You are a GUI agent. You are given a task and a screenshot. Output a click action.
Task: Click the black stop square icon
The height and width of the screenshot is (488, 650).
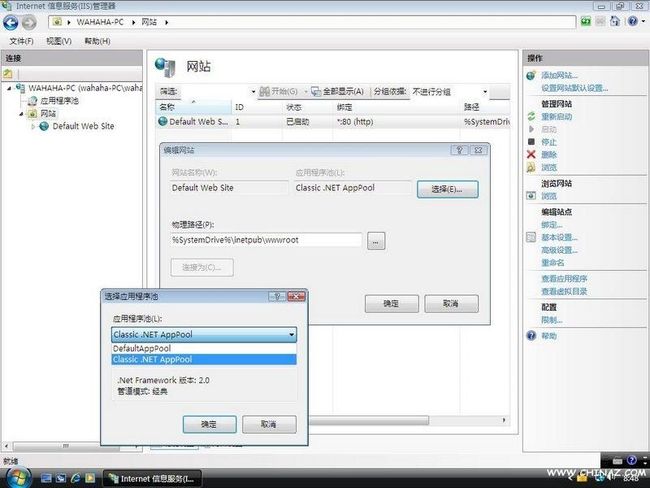[531, 142]
